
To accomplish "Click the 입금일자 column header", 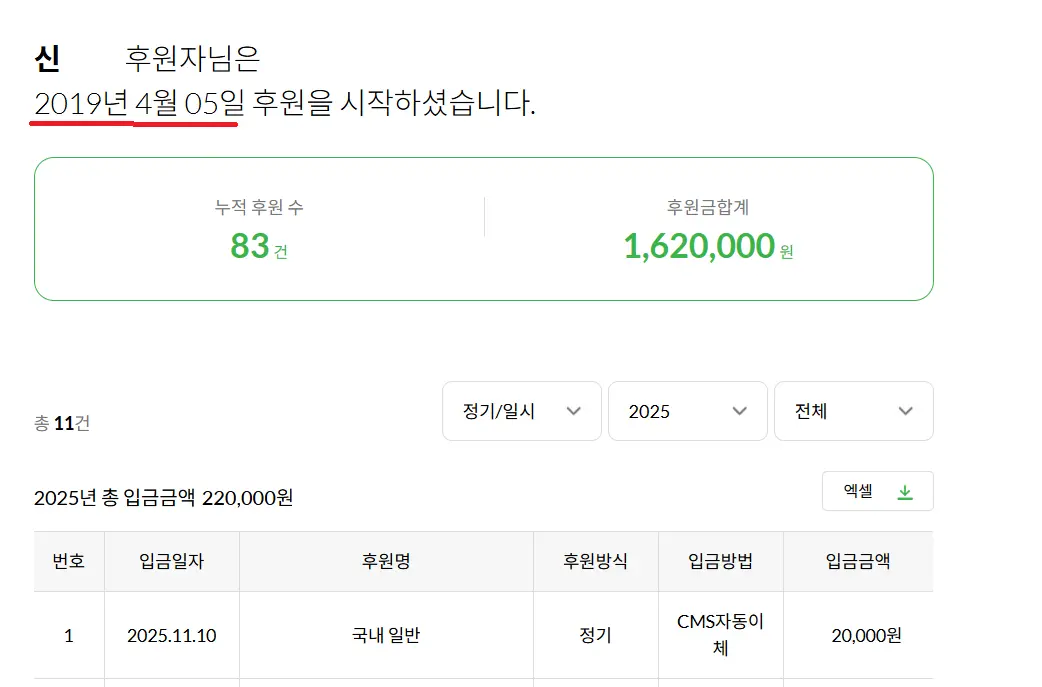I will click(170, 561).
